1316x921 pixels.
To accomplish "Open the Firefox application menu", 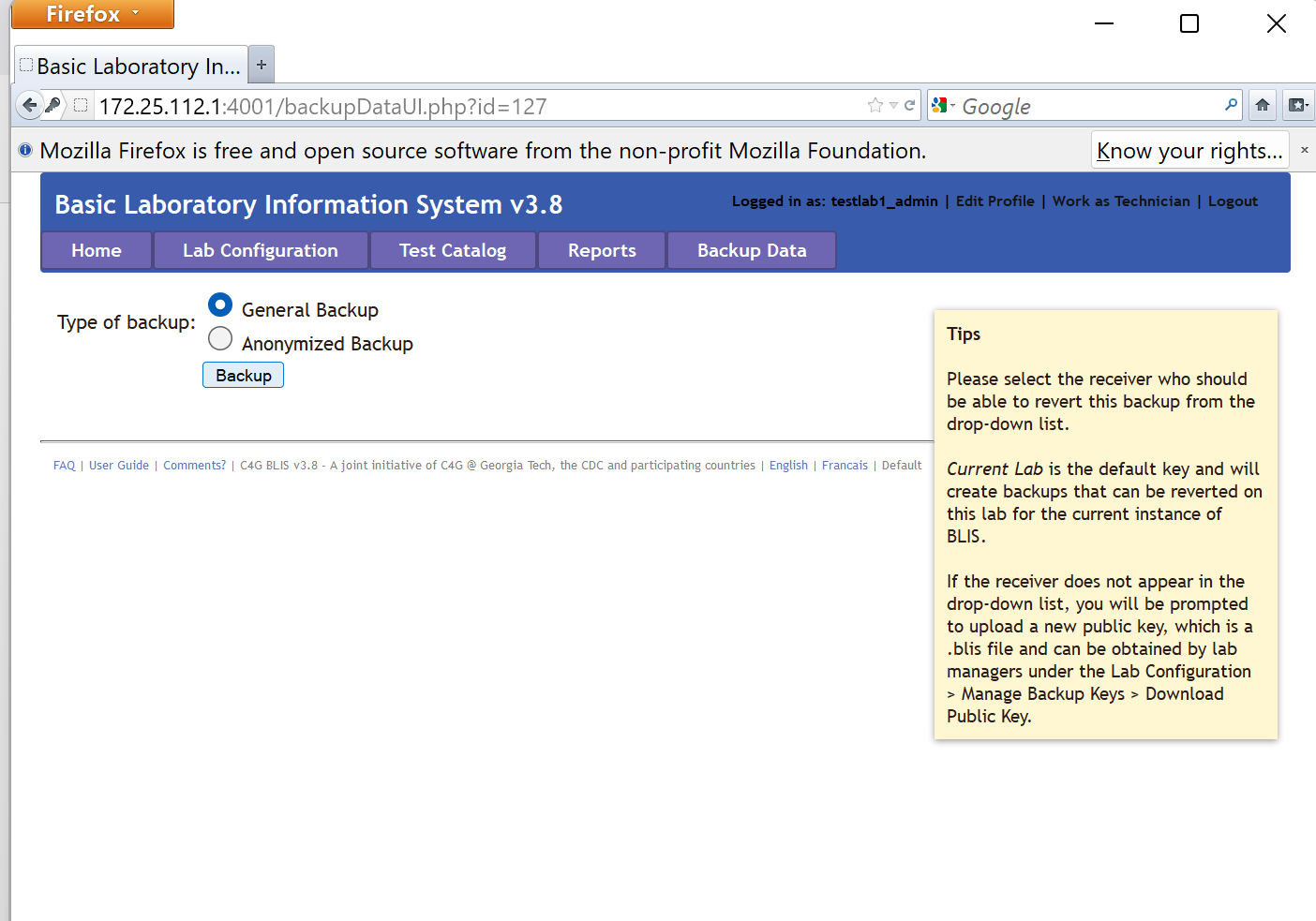I will (x=93, y=14).
